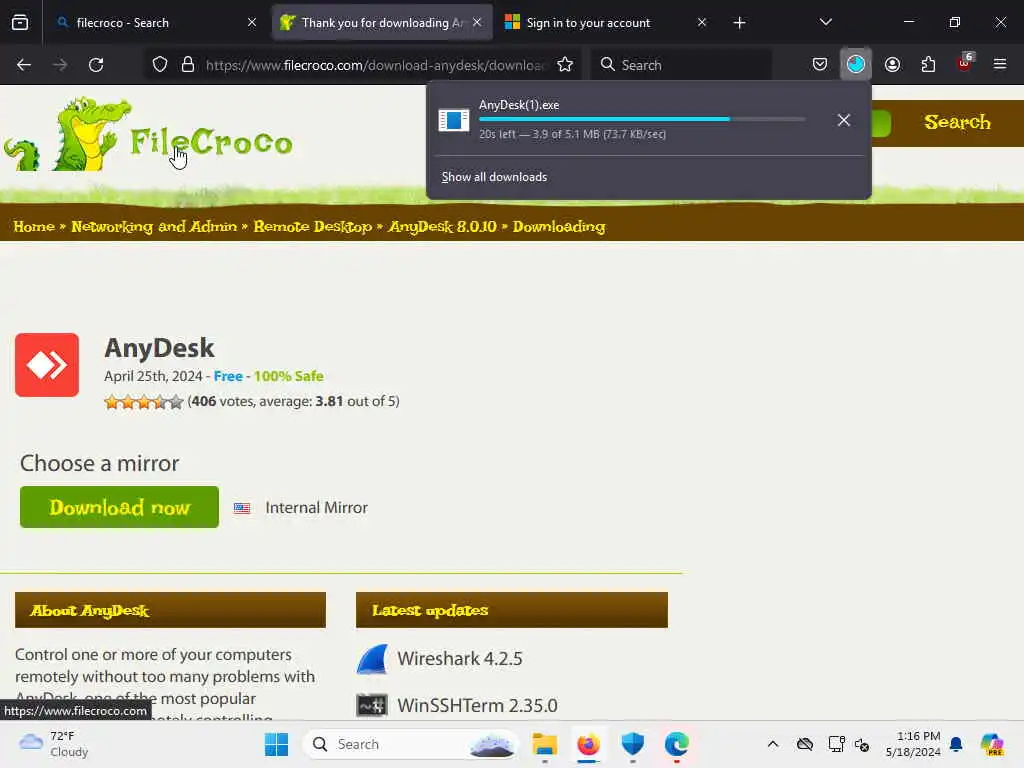The image size is (1024, 768).
Task: Open Microsoft Edge from taskbar
Action: point(677,744)
